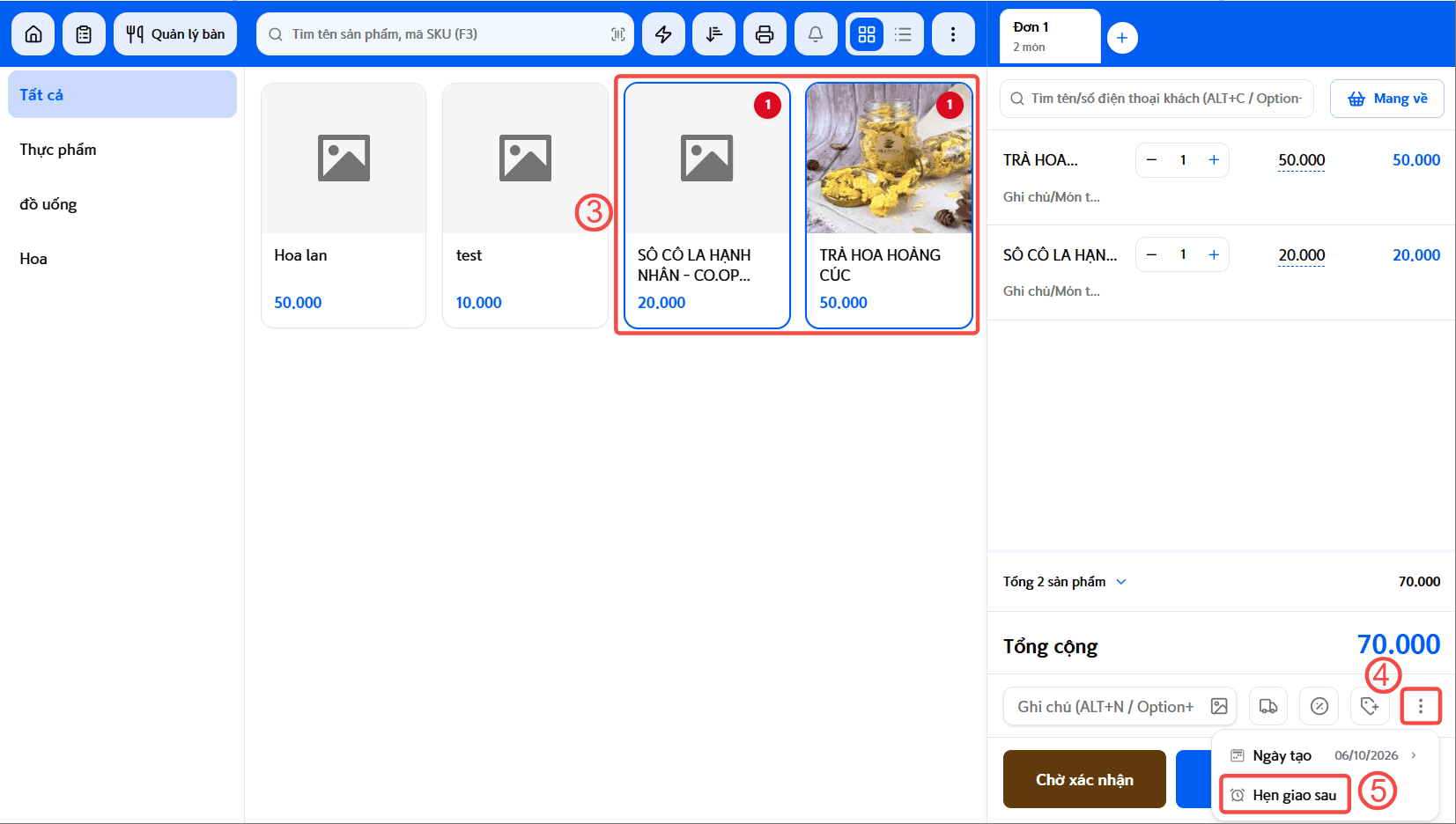
Task: Attach image icon in note field
Action: (1219, 706)
